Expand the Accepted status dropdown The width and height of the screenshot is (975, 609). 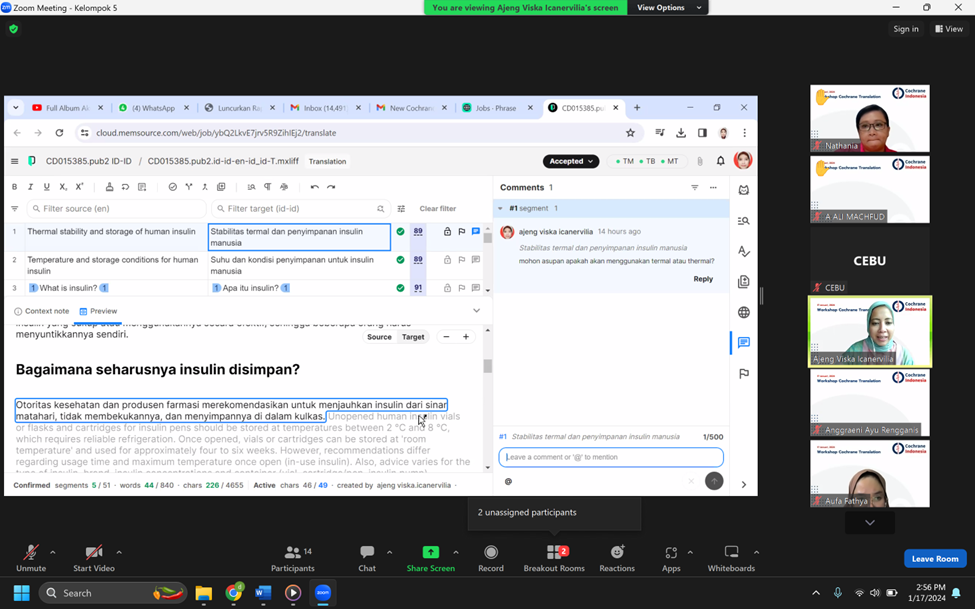tap(571, 161)
